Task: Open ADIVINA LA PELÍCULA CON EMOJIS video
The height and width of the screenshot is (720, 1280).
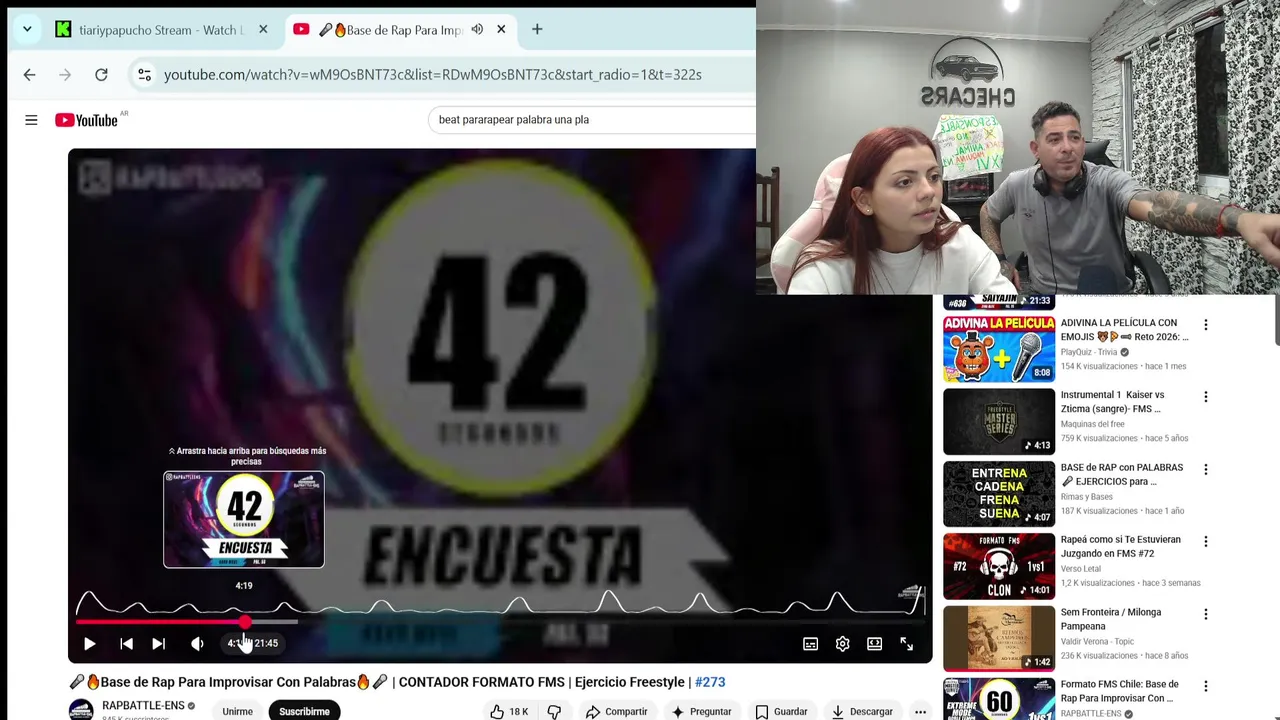Action: pyautogui.click(x=1124, y=330)
